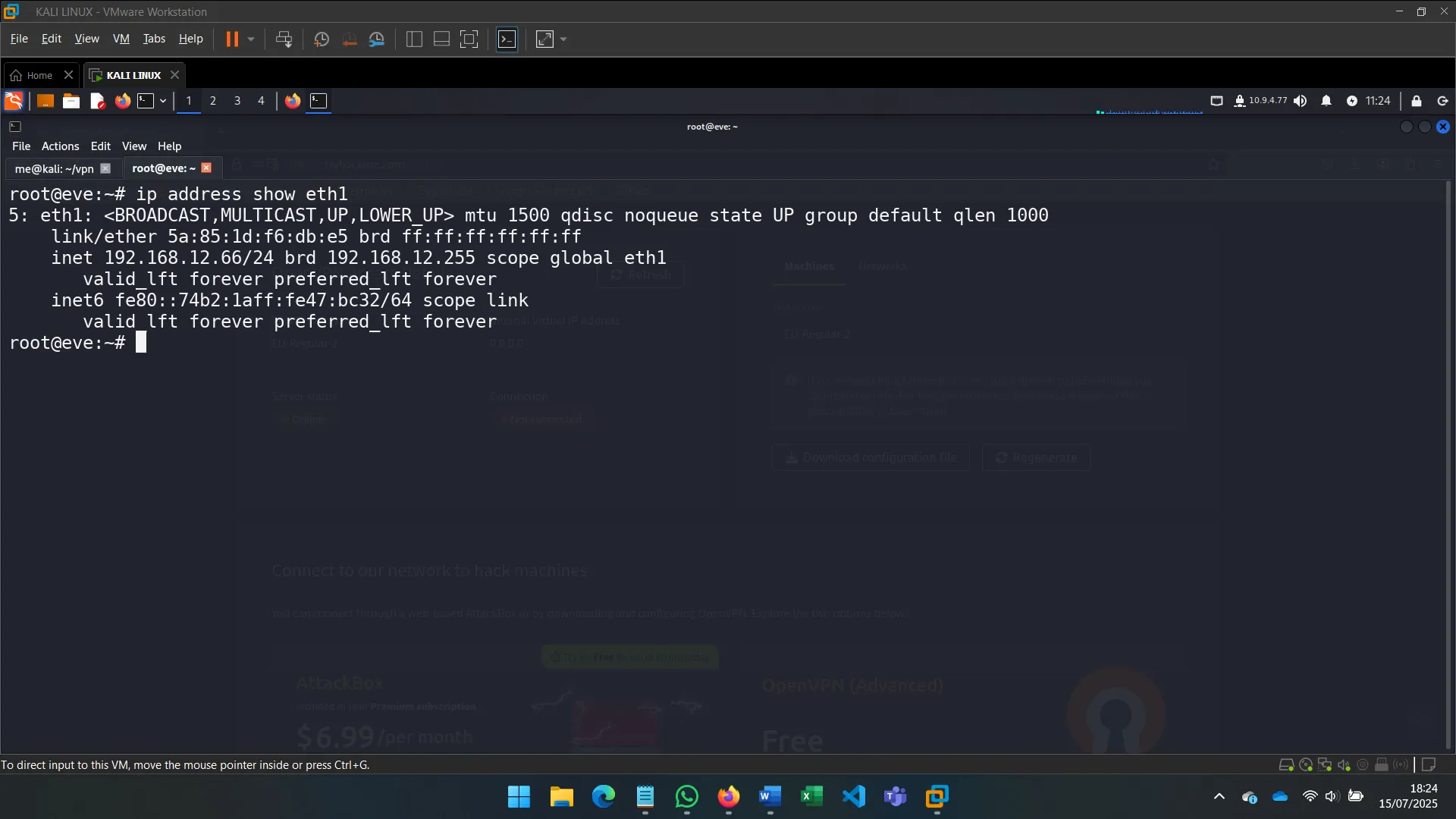Click the Regenerate button
This screenshot has width=1456, height=819.
[x=1036, y=457]
